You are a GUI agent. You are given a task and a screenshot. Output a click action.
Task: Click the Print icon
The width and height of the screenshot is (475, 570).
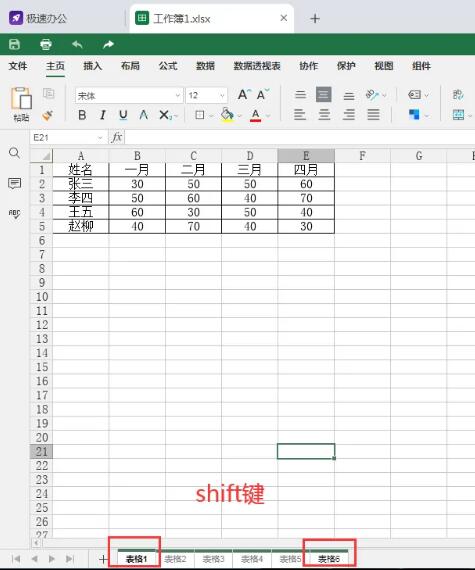(x=46, y=44)
